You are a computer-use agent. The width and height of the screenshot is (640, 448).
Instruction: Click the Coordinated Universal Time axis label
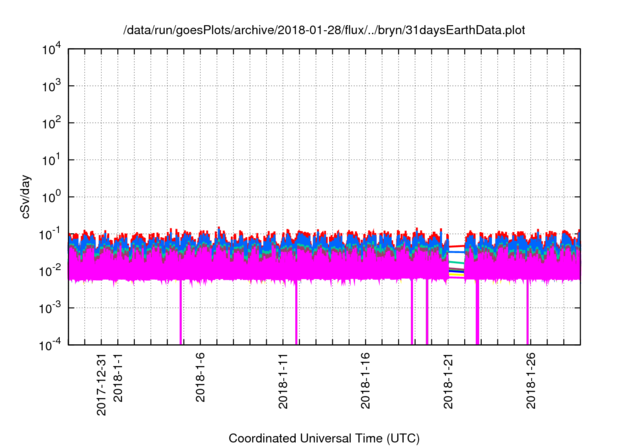[324, 438]
